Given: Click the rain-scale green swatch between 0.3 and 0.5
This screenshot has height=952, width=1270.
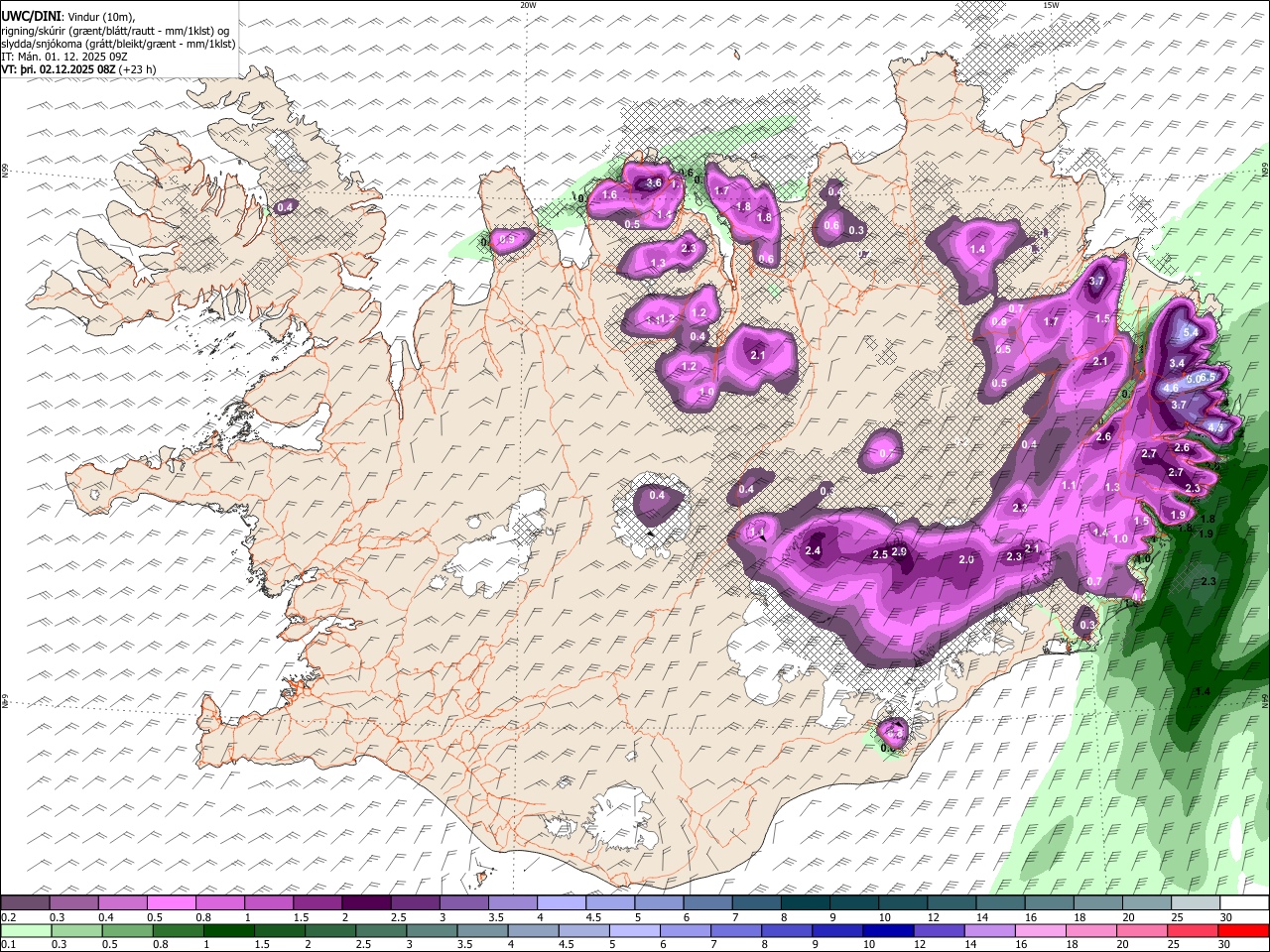Looking at the screenshot, I should point(75,931).
